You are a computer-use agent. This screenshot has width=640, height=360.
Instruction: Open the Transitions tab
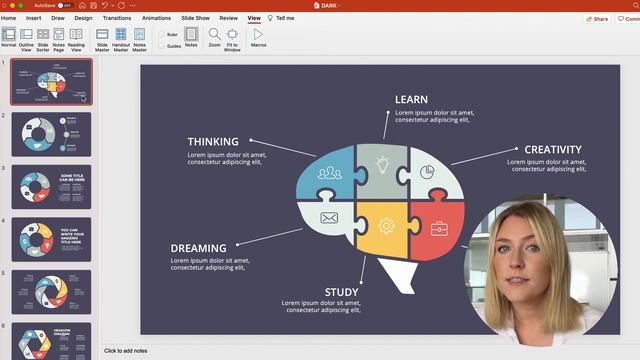pos(117,18)
